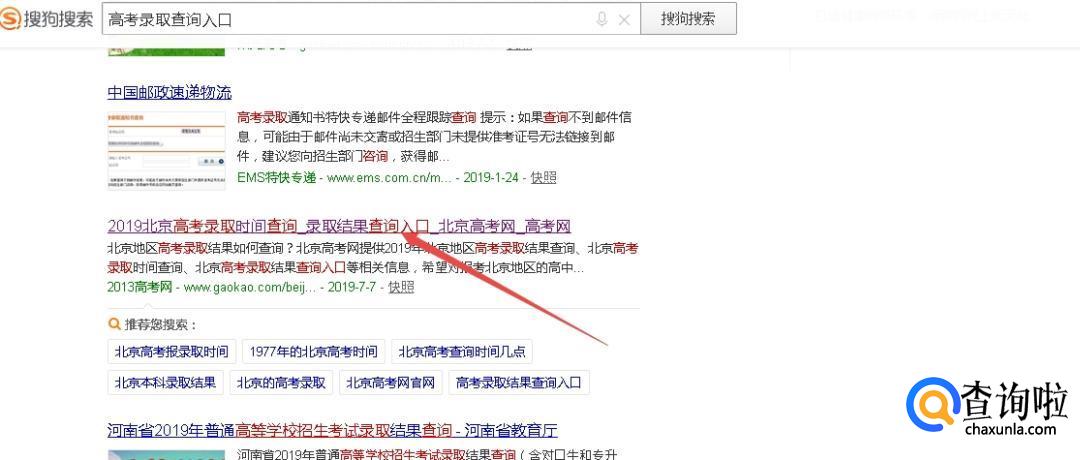
Task: Click the microphone voice search icon
Action: point(602,19)
